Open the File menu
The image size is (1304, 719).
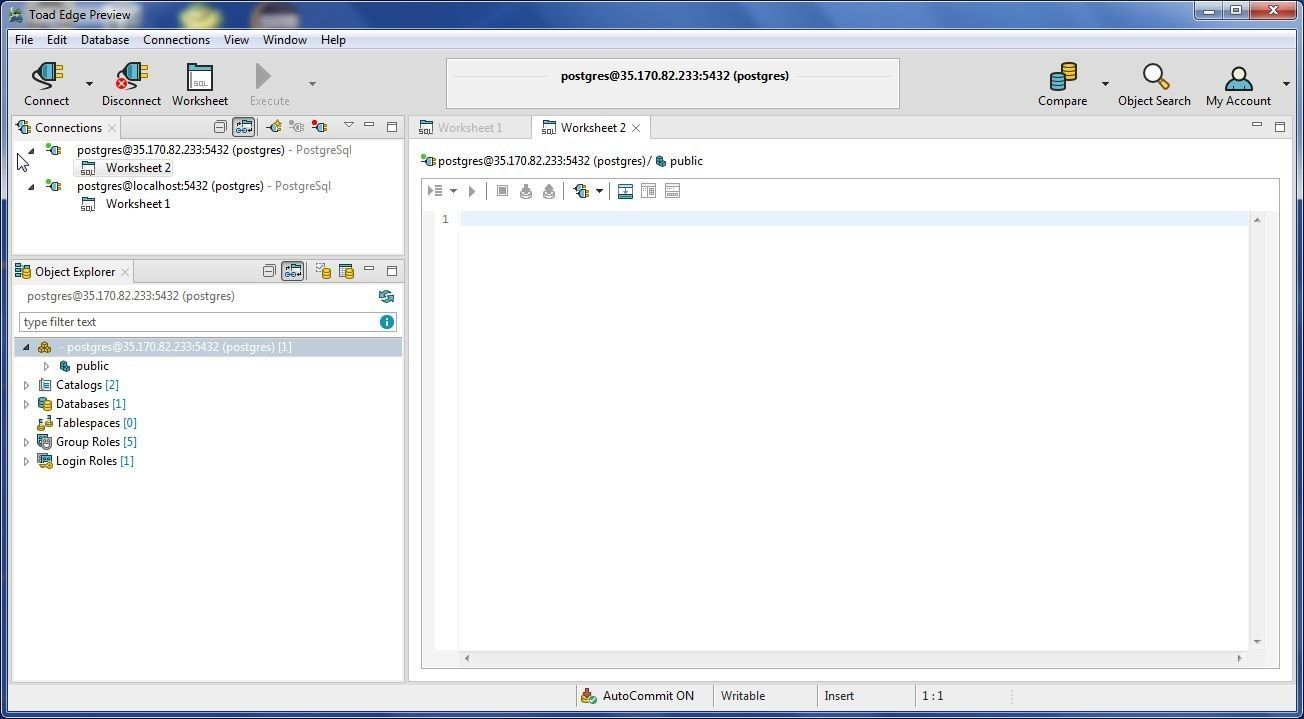click(x=24, y=40)
